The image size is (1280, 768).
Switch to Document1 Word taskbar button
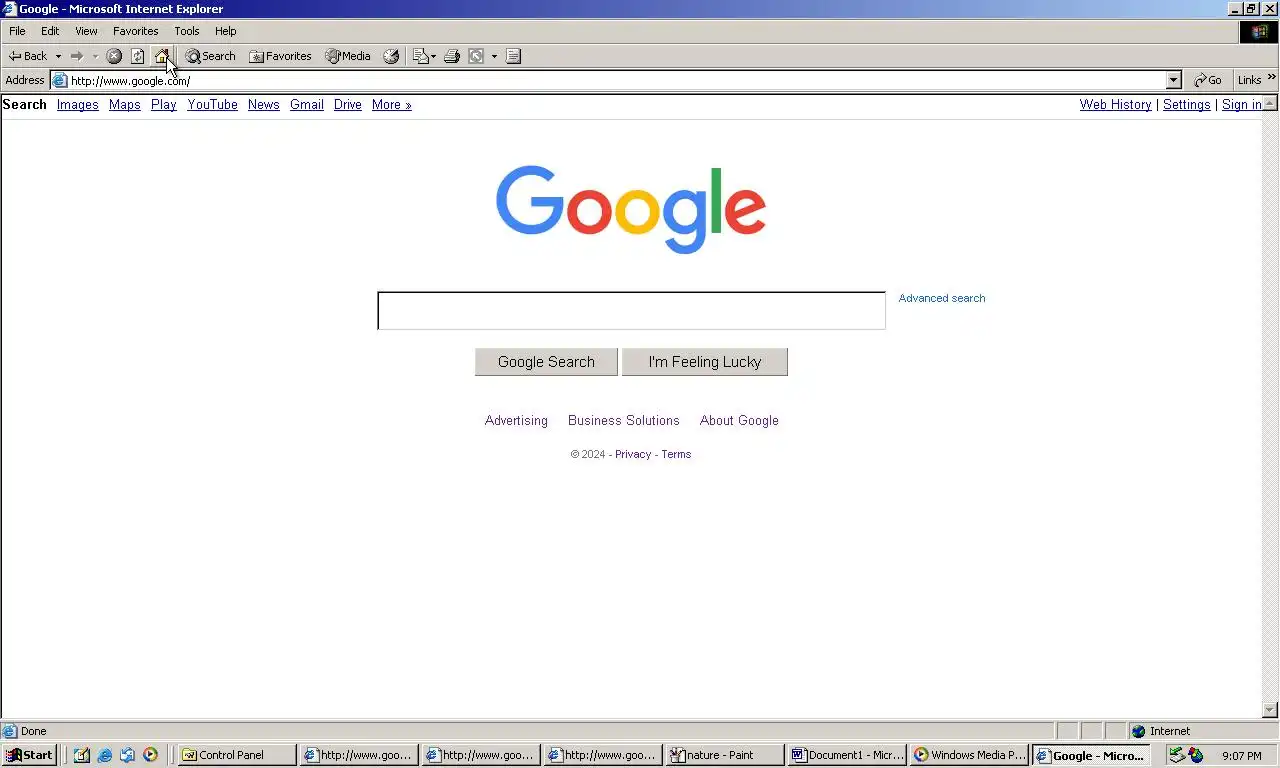[848, 755]
